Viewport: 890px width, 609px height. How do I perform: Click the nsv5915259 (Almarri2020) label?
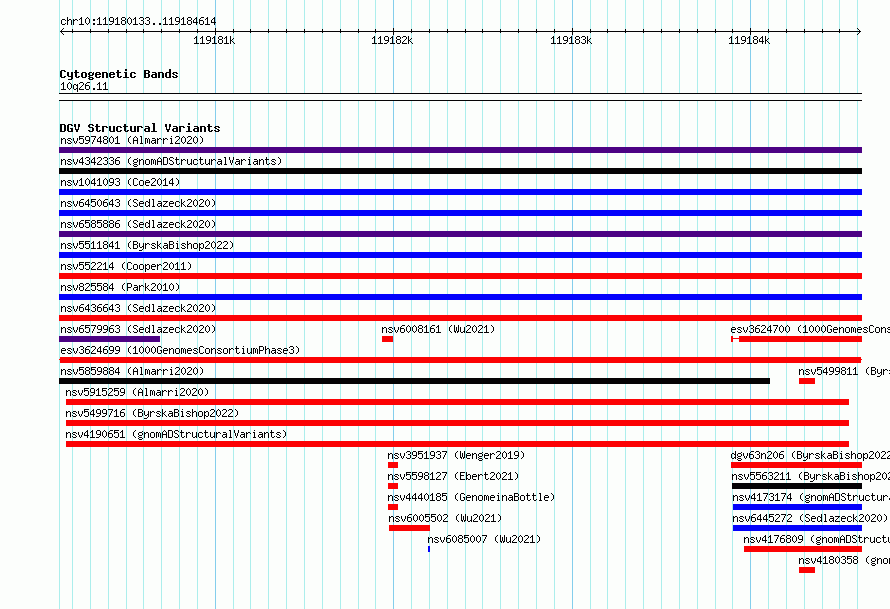137,392
